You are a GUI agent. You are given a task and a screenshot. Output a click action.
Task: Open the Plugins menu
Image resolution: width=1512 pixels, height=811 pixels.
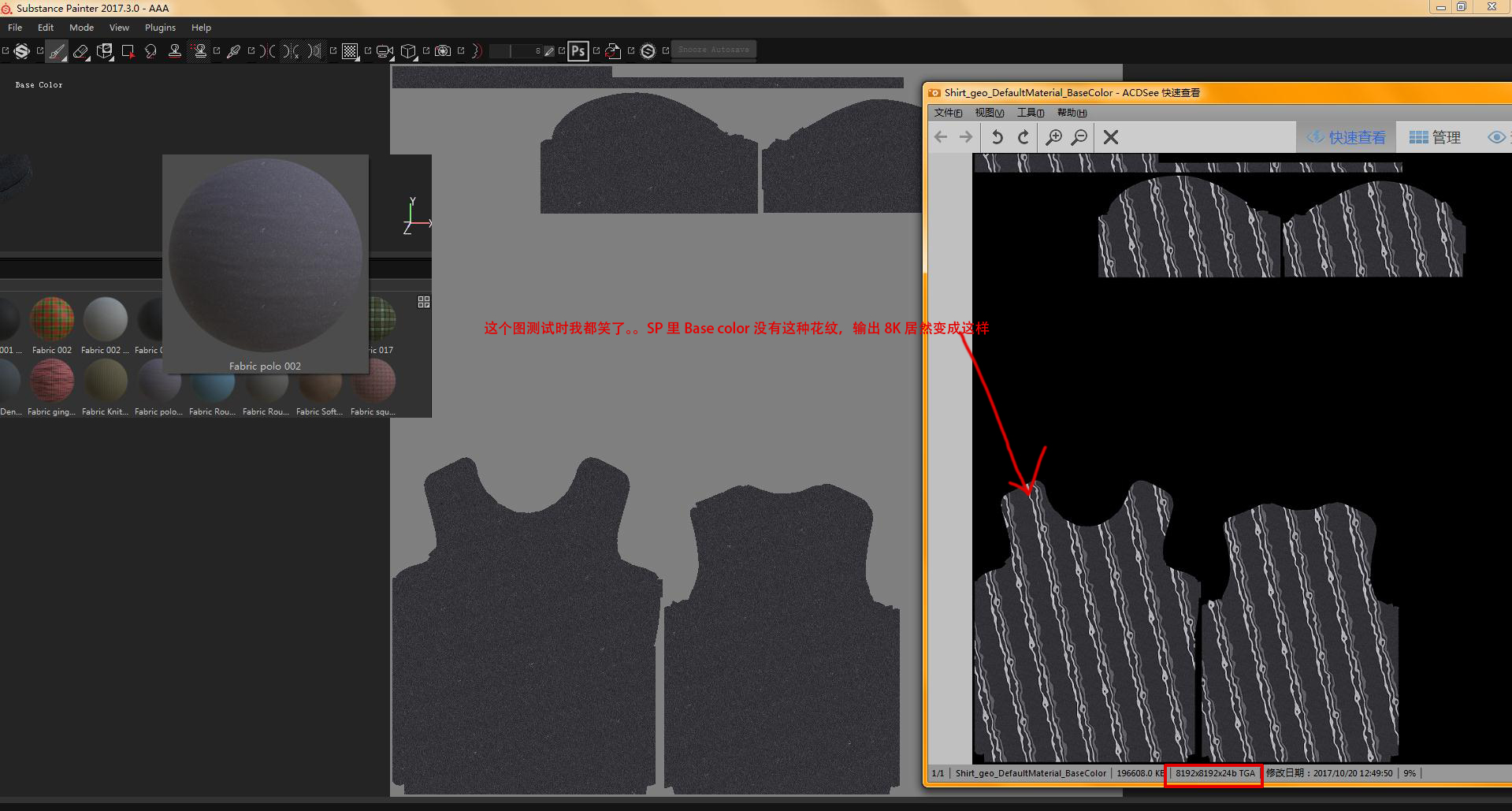160,28
